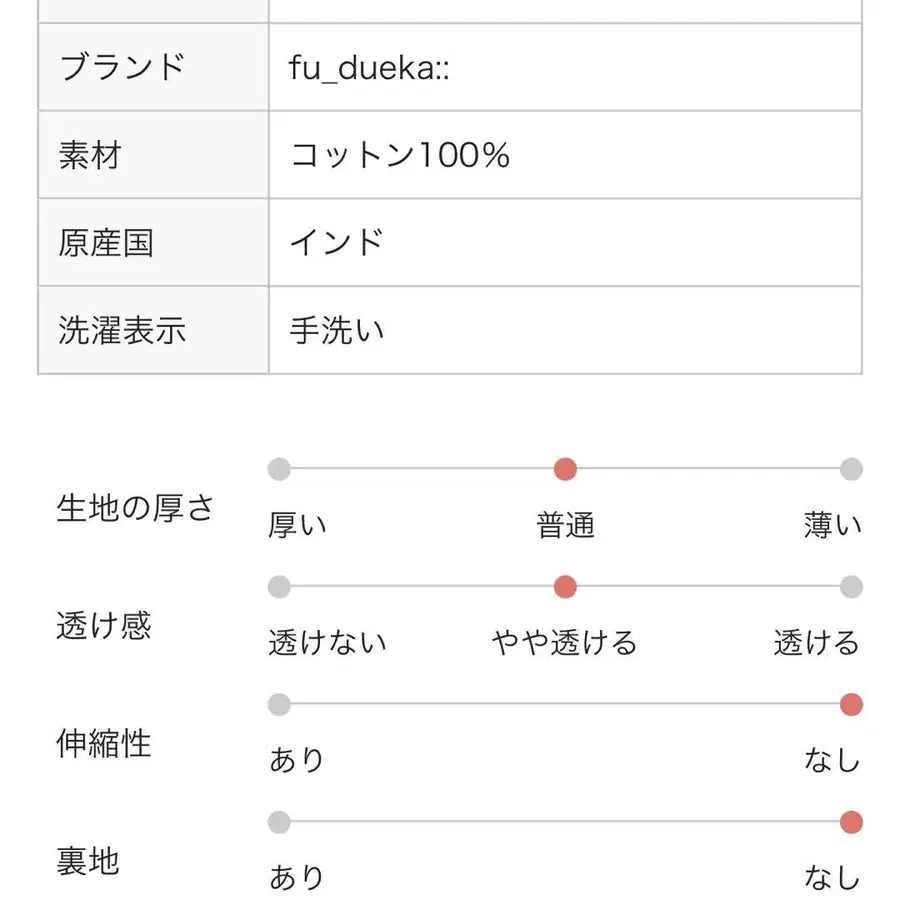This screenshot has height=900, width=900.
Task: Click the 洗濯表示 header cell
Action: pos(153,331)
